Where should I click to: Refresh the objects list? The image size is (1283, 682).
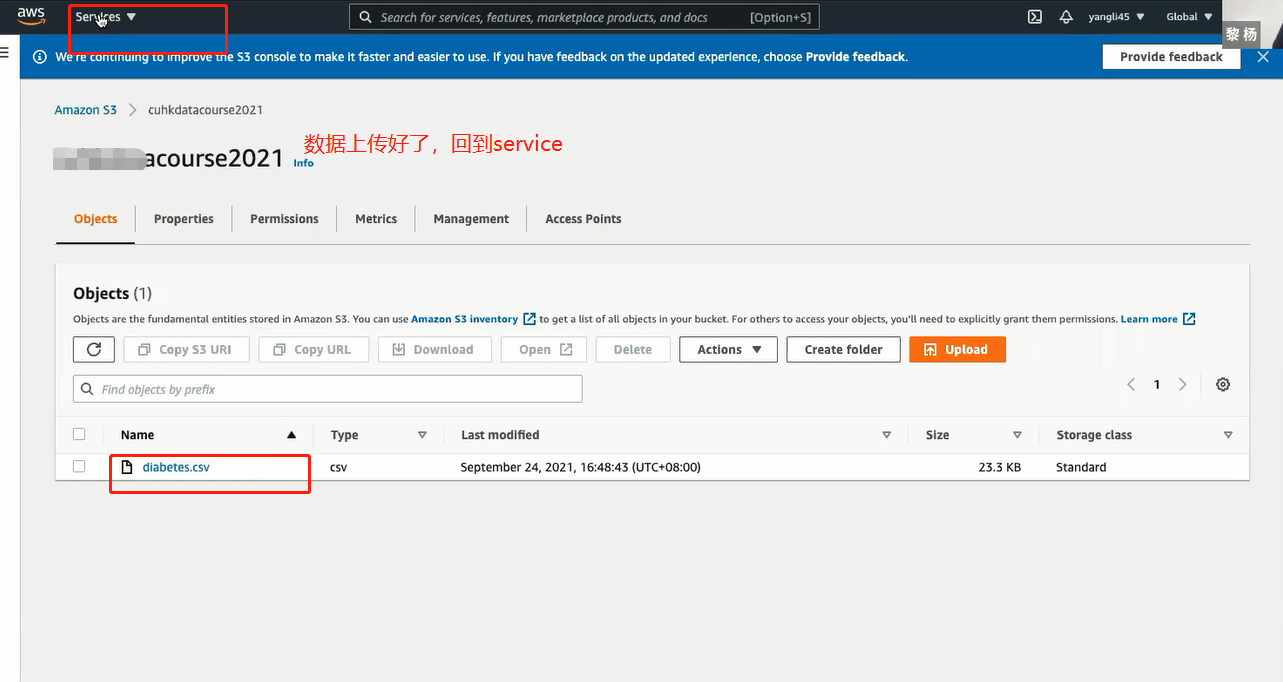pyautogui.click(x=93, y=349)
